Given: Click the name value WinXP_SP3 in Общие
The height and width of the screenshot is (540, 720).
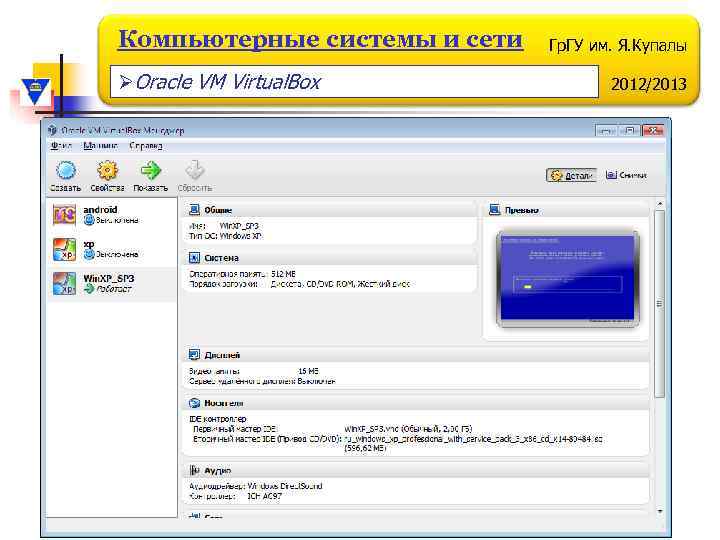Looking at the screenshot, I should 239,226.
